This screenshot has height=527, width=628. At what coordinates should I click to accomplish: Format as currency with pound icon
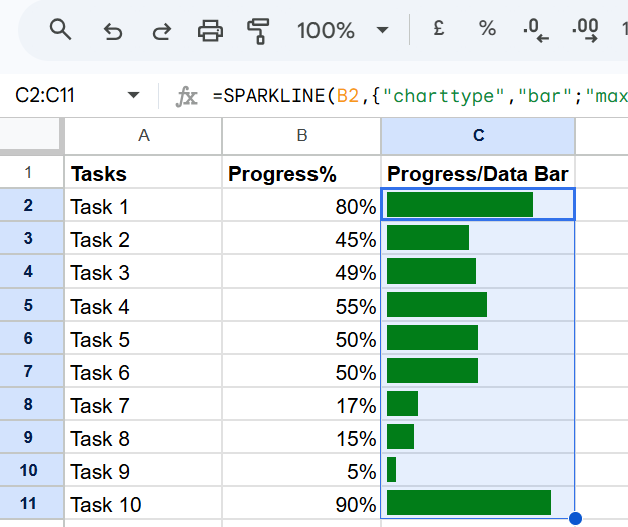pyautogui.click(x=439, y=28)
